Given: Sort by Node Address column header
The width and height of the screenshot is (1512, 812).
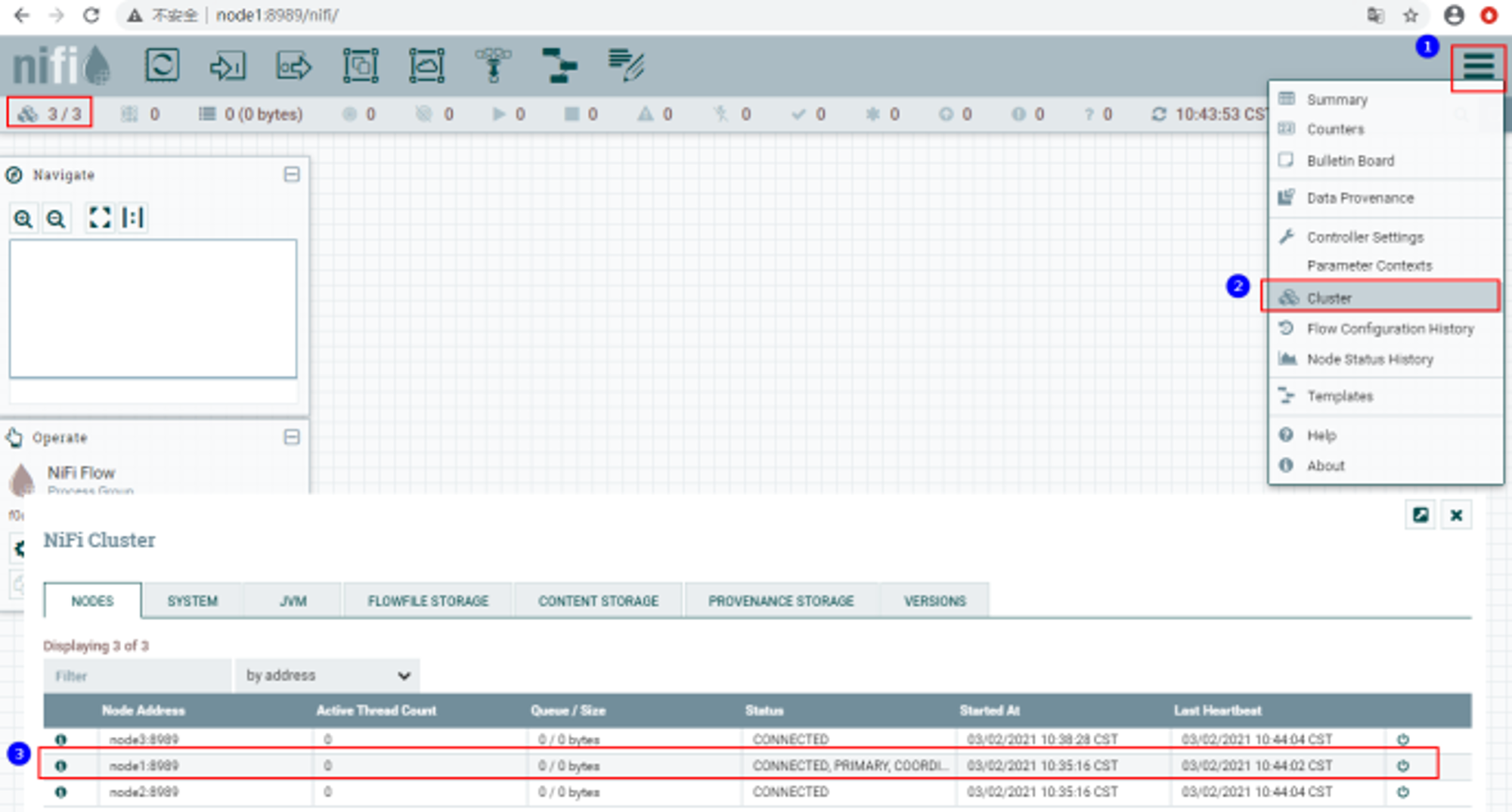Looking at the screenshot, I should pyautogui.click(x=144, y=711).
